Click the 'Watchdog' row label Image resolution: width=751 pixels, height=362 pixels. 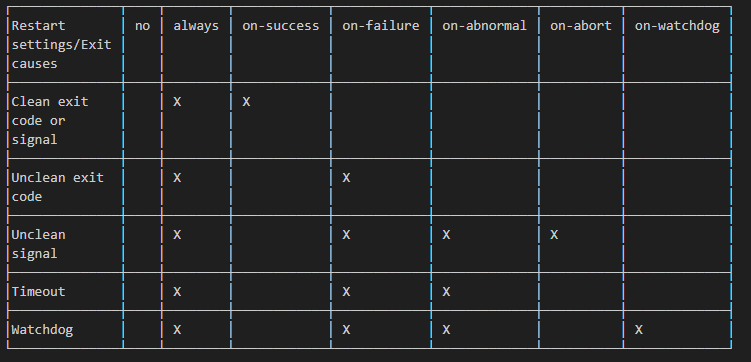tap(42, 330)
